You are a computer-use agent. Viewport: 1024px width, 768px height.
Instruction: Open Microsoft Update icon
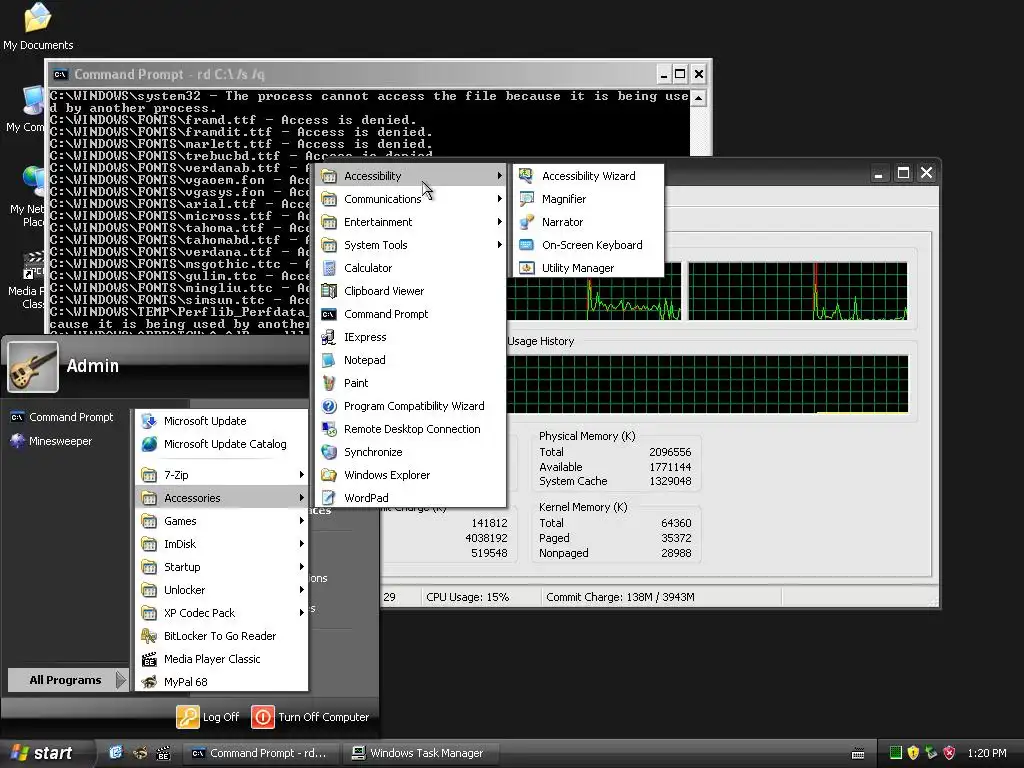(149, 421)
